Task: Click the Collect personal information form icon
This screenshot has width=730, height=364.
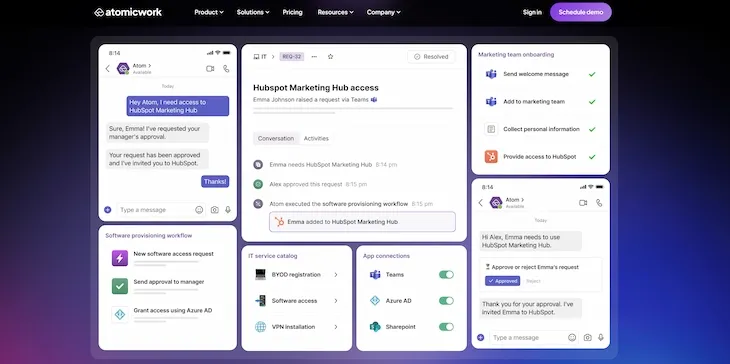Action: 491,129
